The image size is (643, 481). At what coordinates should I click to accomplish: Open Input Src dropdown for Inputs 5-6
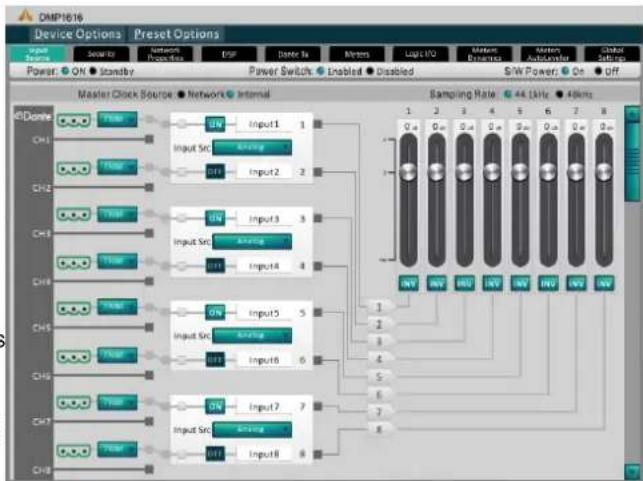(252, 335)
